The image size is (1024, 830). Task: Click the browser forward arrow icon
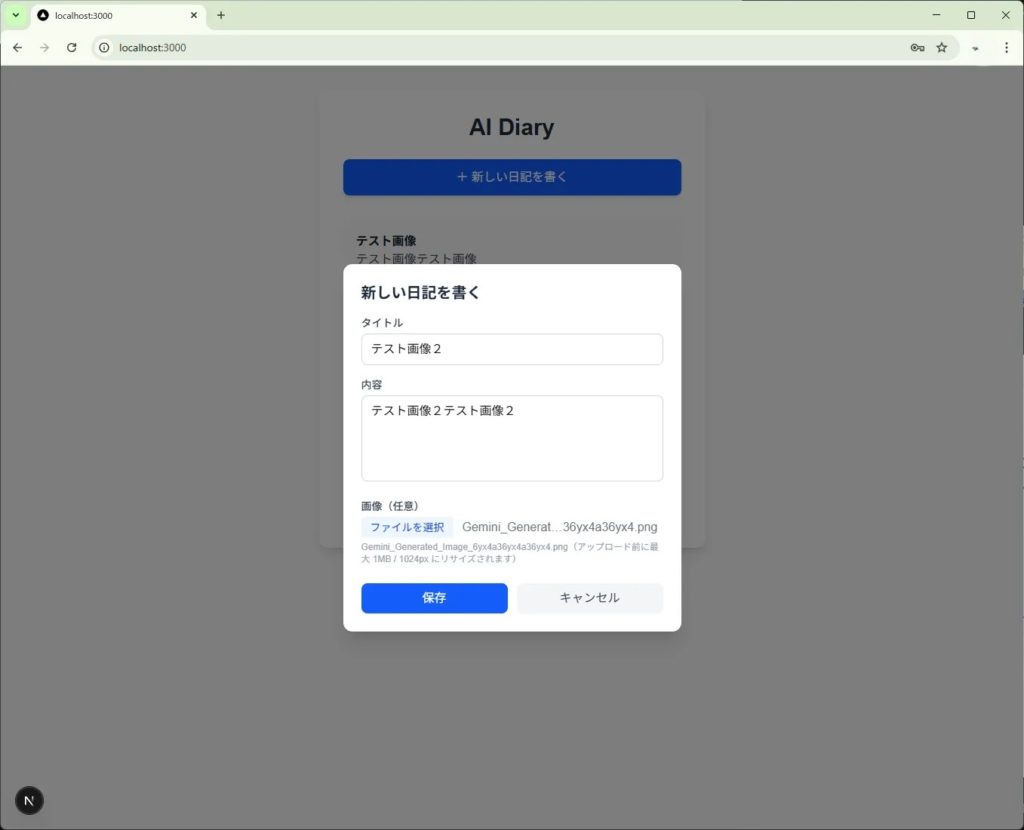[44, 47]
